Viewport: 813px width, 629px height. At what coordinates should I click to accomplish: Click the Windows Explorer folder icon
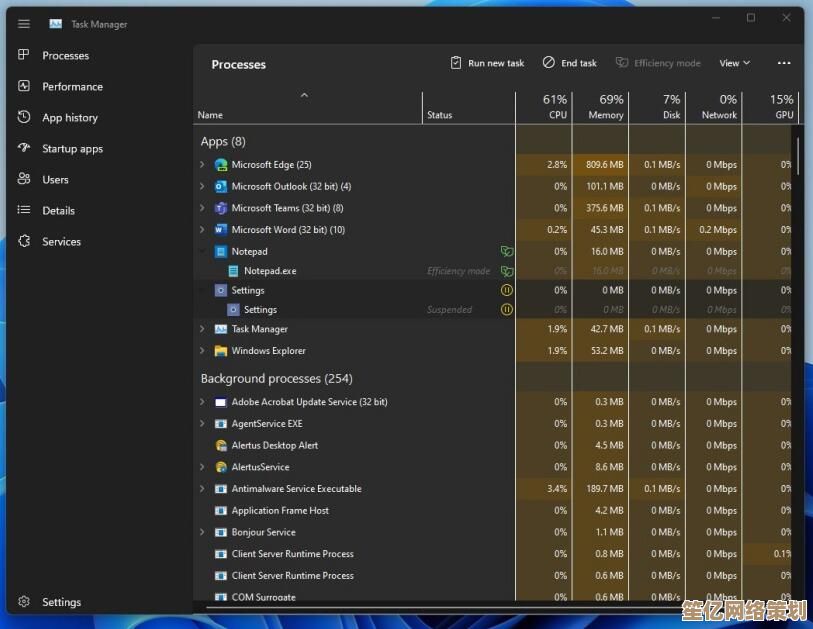221,351
